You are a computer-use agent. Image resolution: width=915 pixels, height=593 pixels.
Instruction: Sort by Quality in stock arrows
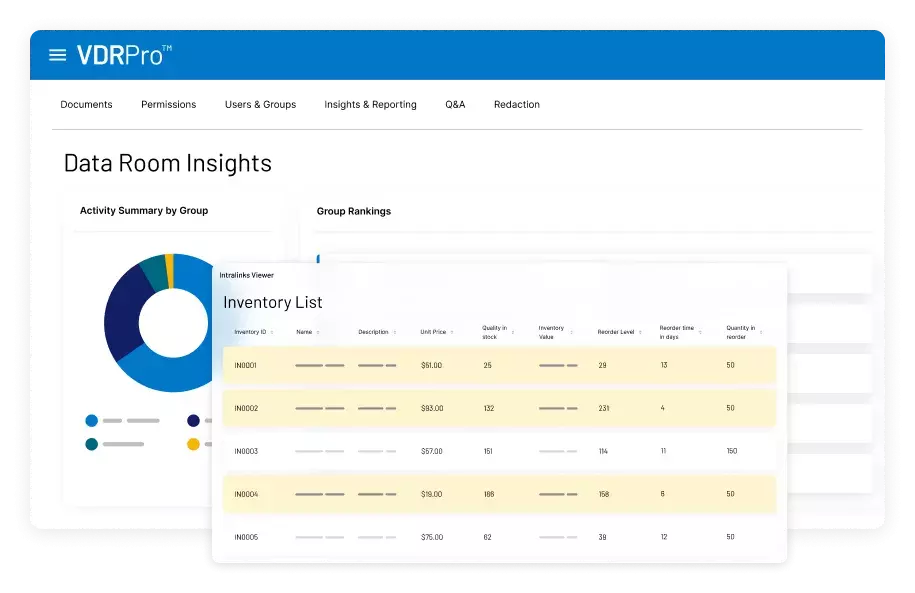tap(513, 332)
